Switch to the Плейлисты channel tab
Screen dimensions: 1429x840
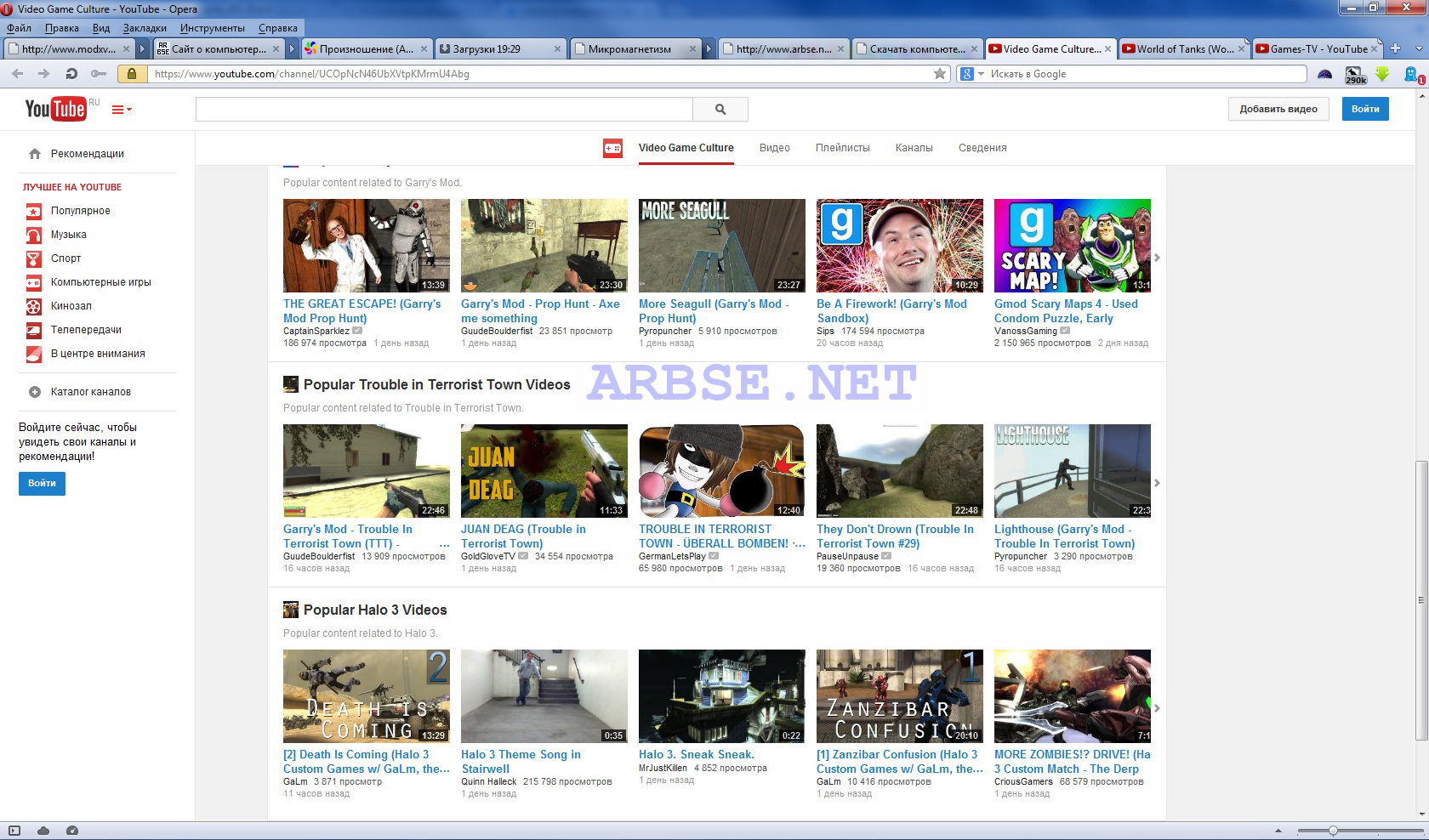point(842,148)
